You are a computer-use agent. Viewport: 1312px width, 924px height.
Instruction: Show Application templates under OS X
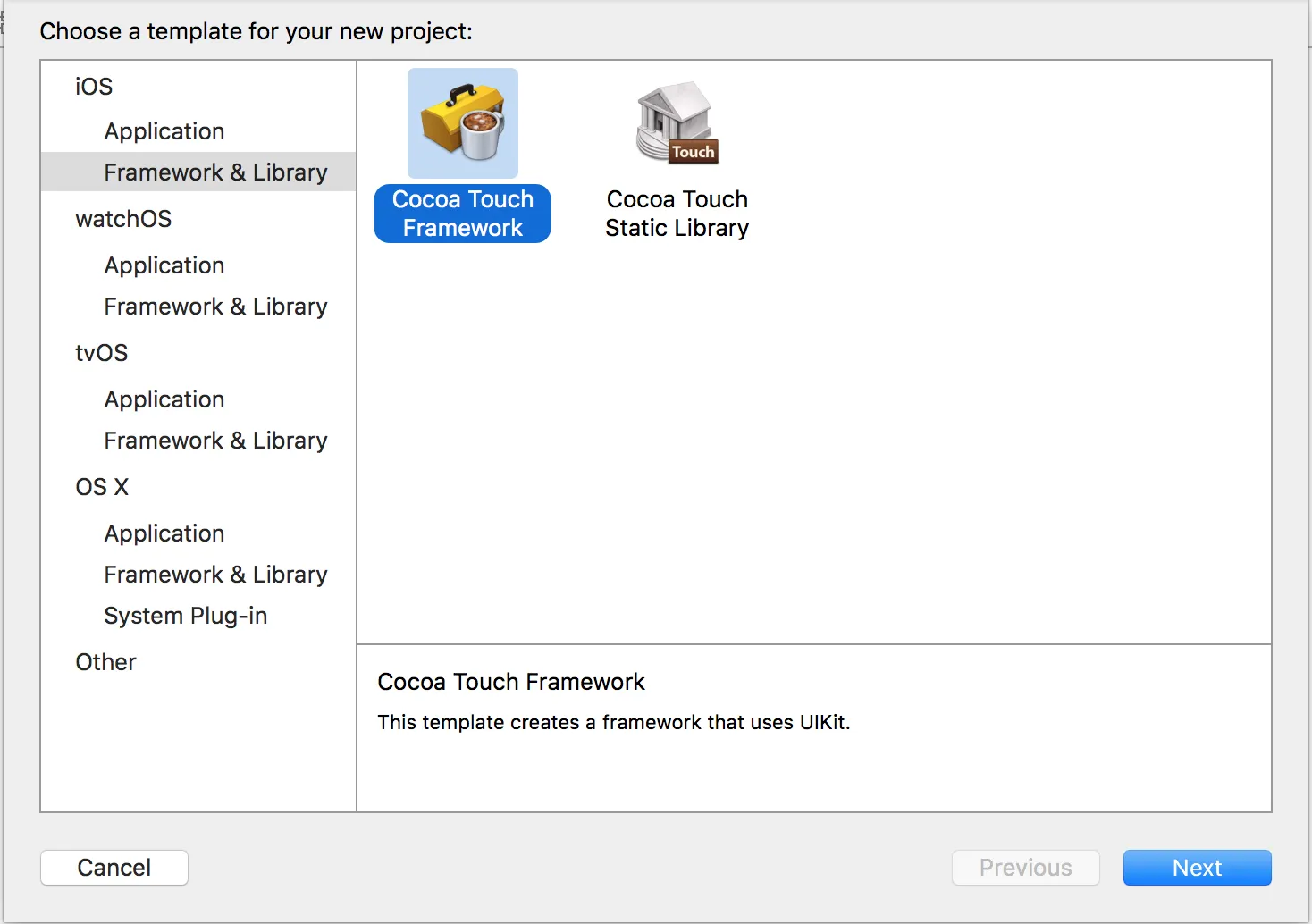pyautogui.click(x=164, y=533)
